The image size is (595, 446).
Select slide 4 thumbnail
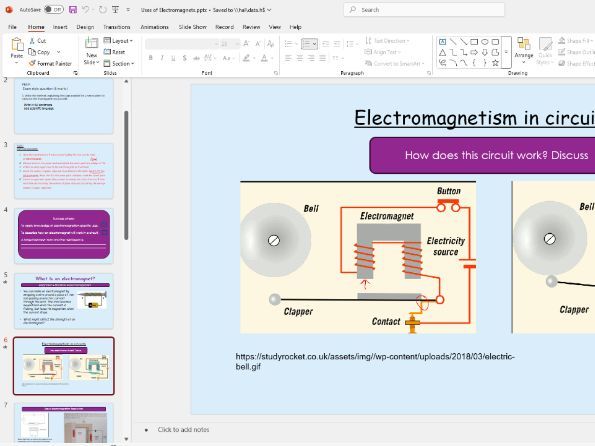click(x=64, y=235)
